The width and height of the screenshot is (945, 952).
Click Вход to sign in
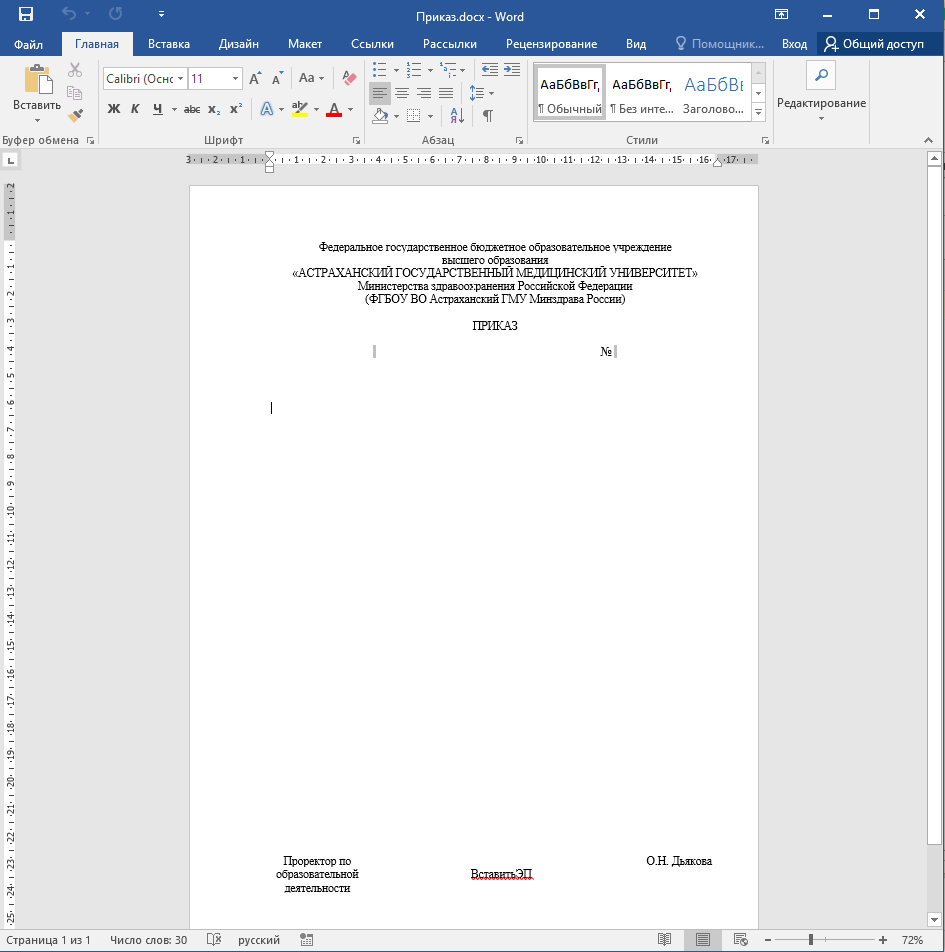(794, 44)
